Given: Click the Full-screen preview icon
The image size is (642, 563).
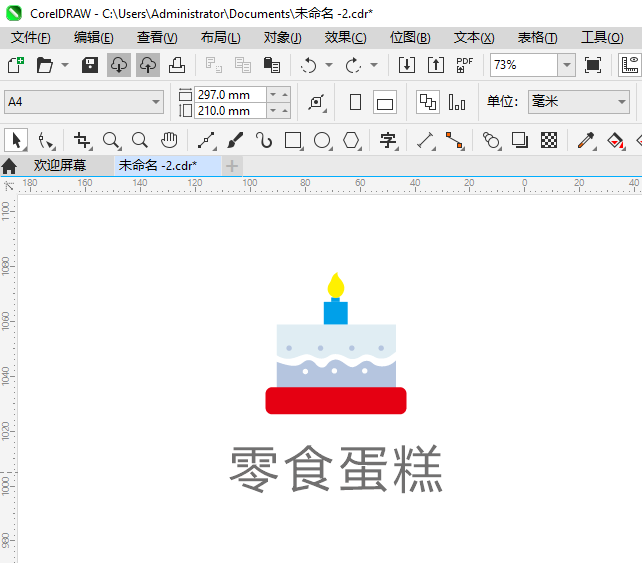Looking at the screenshot, I should click(593, 65).
